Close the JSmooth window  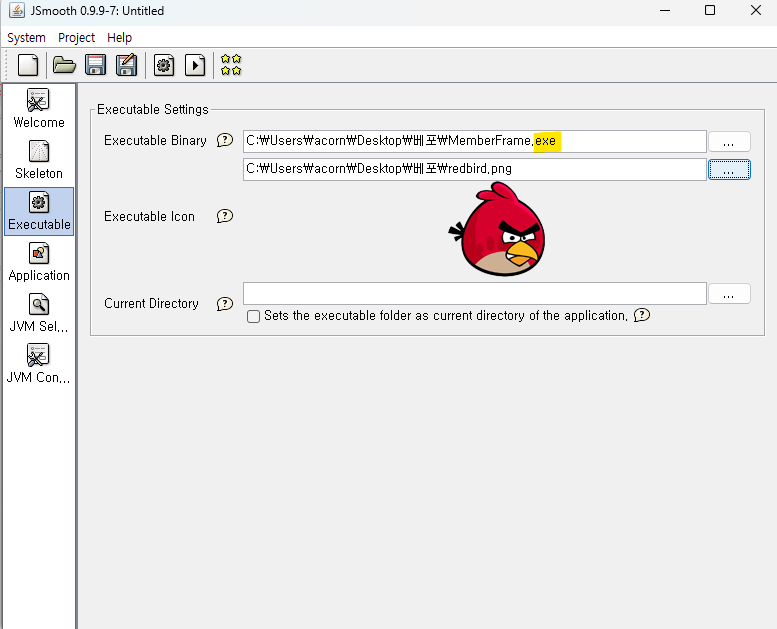tap(756, 10)
